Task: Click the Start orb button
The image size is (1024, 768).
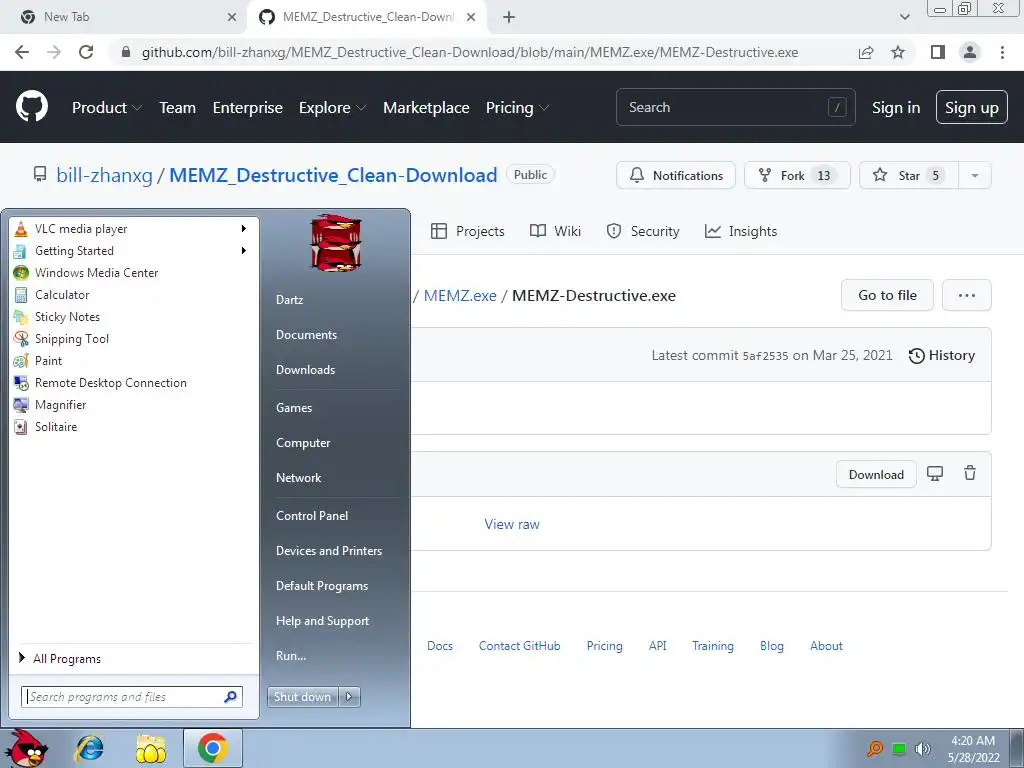Action: 26,748
